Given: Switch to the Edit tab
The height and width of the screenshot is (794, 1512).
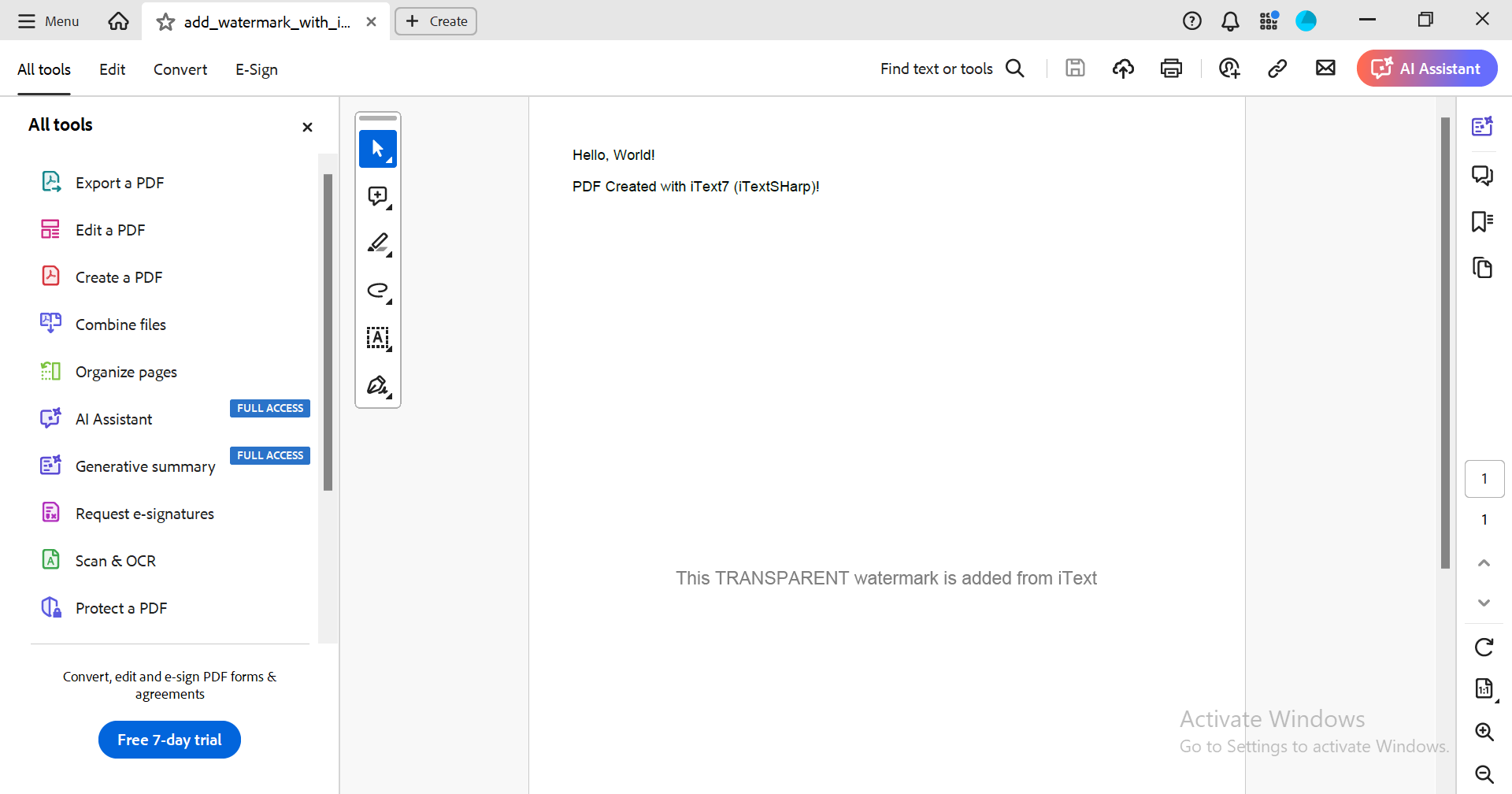Looking at the screenshot, I should [x=112, y=69].
